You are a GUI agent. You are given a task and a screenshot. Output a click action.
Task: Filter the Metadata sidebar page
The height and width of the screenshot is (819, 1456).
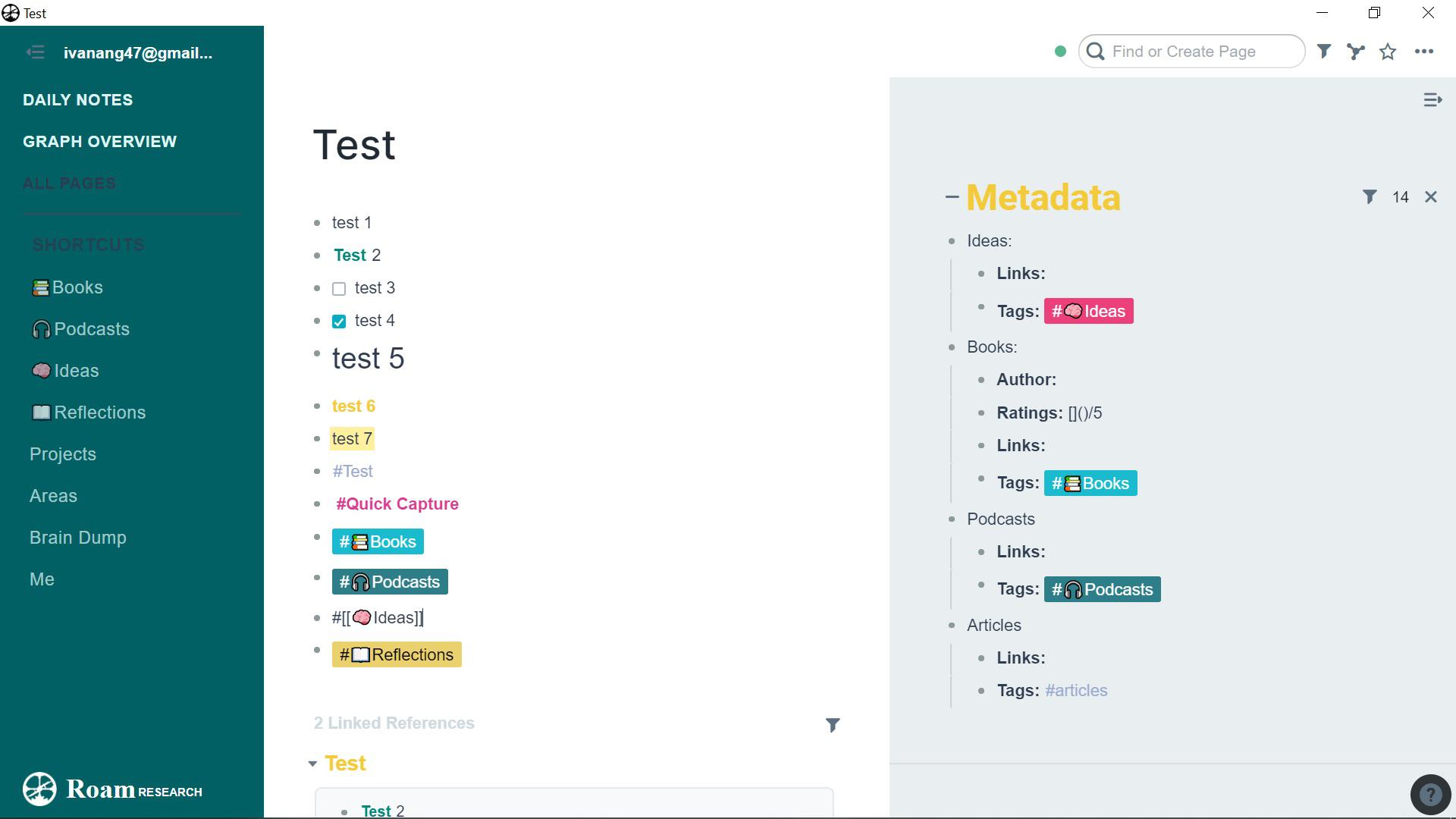pos(1369,197)
